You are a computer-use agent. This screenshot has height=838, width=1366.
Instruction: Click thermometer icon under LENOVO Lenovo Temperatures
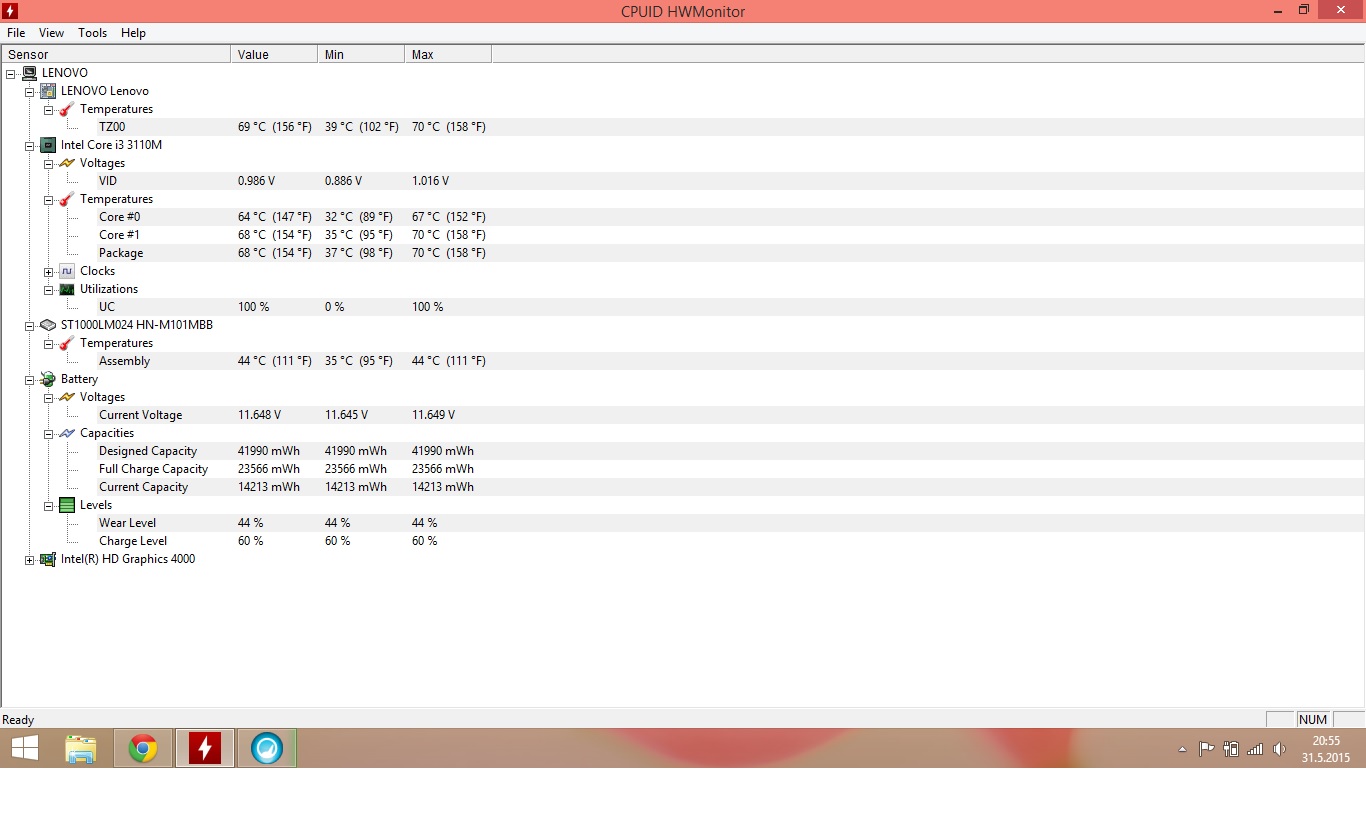click(67, 109)
